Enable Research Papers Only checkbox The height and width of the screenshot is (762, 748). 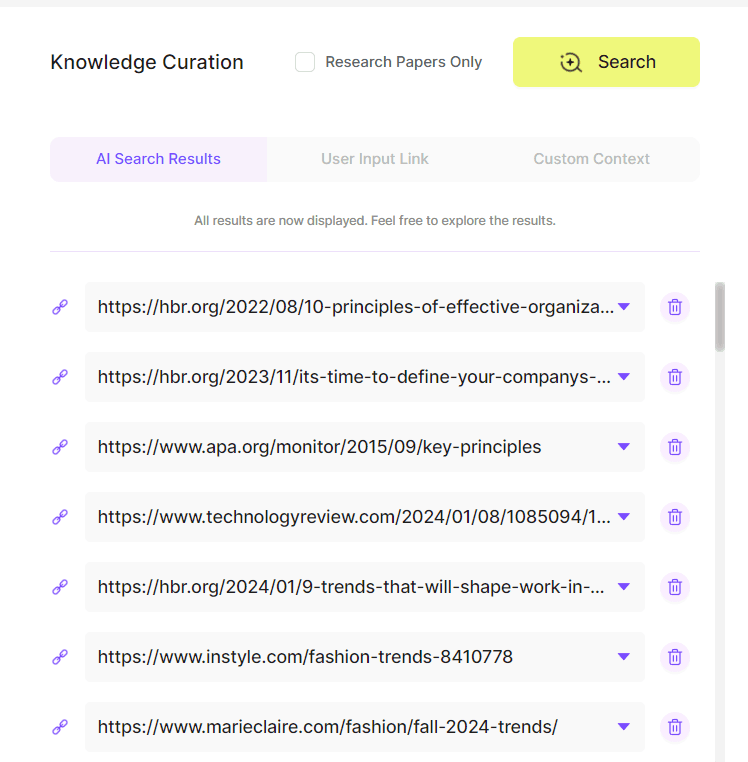[x=305, y=62]
